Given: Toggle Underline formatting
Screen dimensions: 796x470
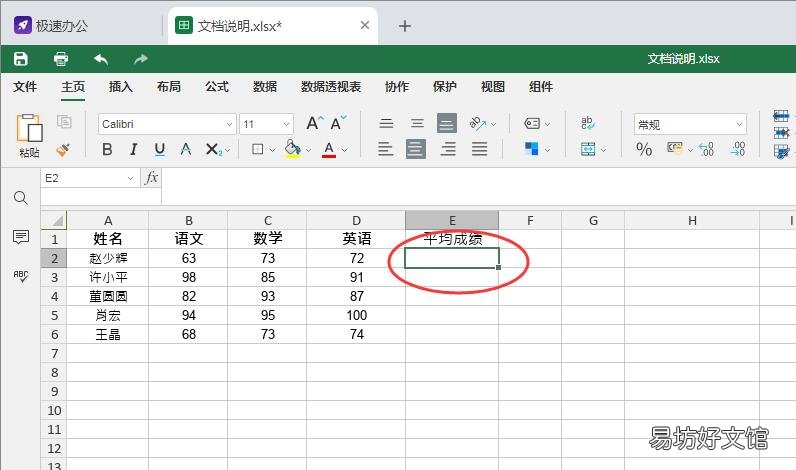Looking at the screenshot, I should point(160,149).
